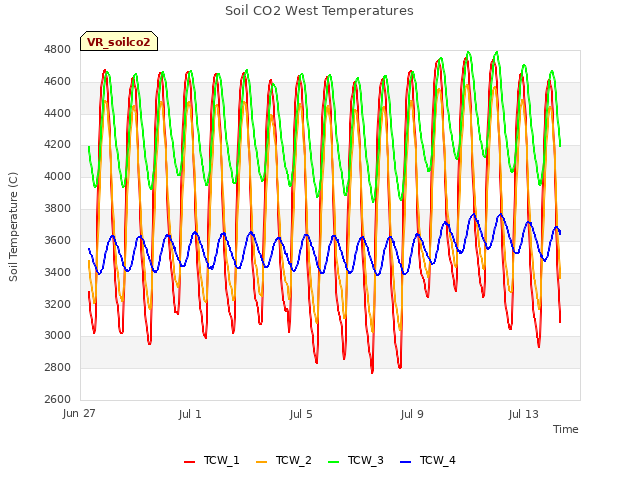Click the Jul 5 date tick label

click(x=301, y=414)
